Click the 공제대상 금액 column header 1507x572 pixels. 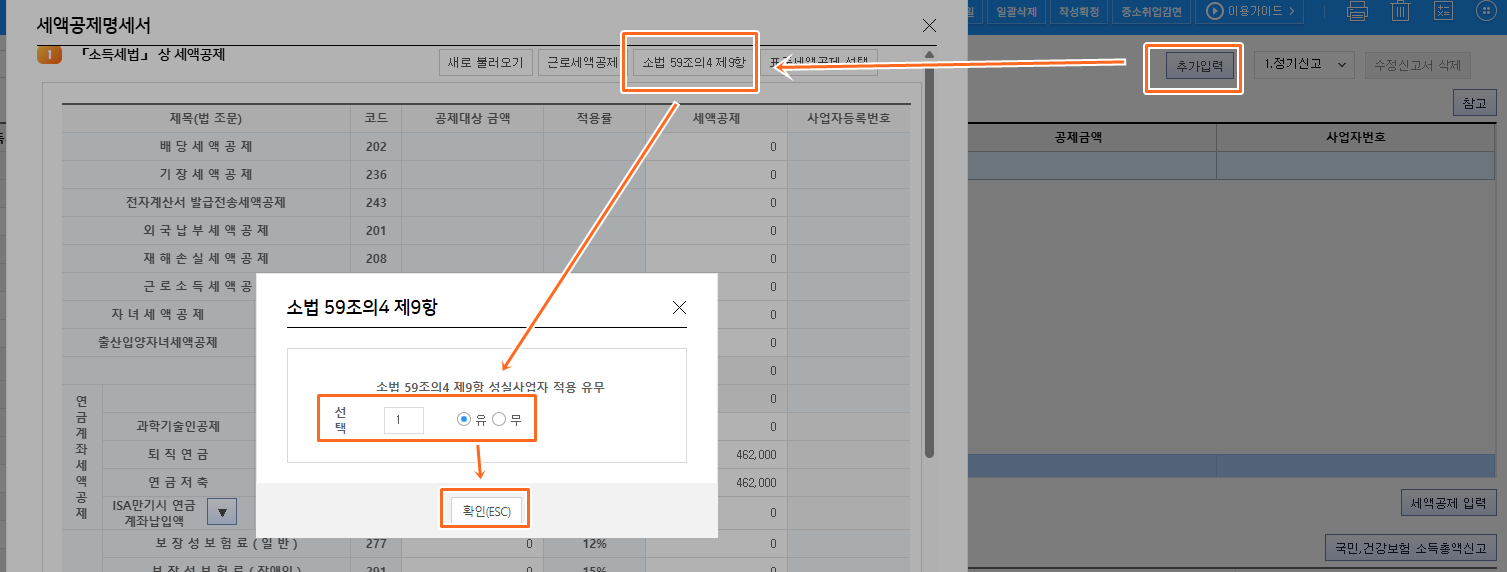[x=472, y=118]
